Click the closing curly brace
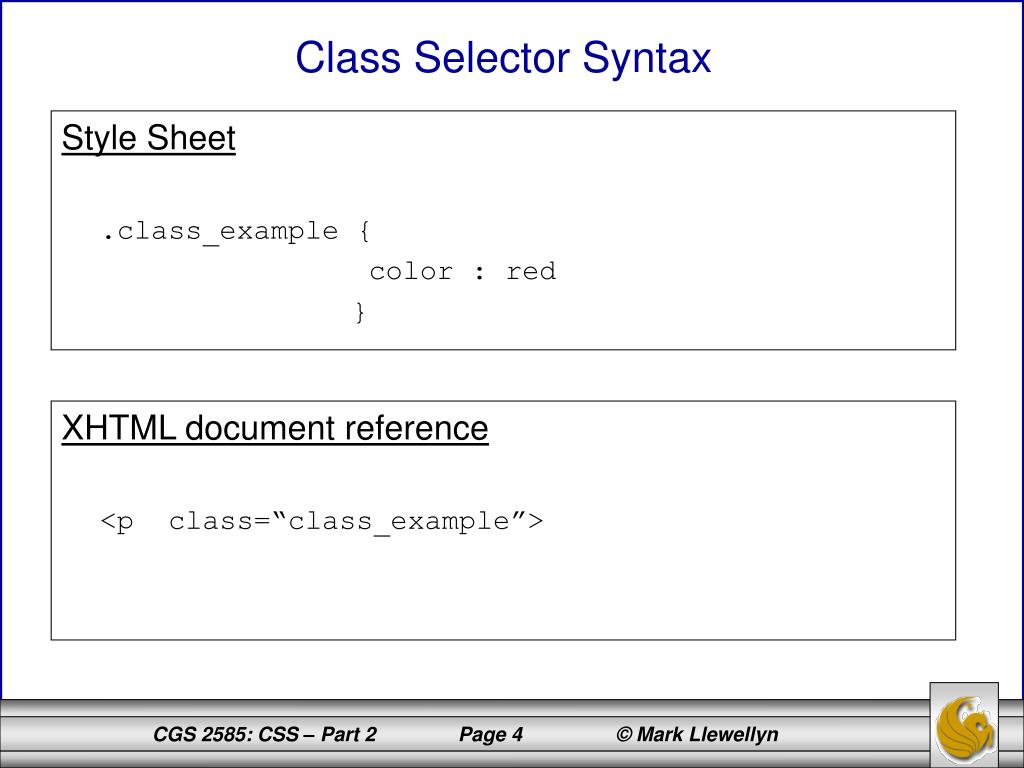The image size is (1024, 768). pyautogui.click(x=360, y=312)
